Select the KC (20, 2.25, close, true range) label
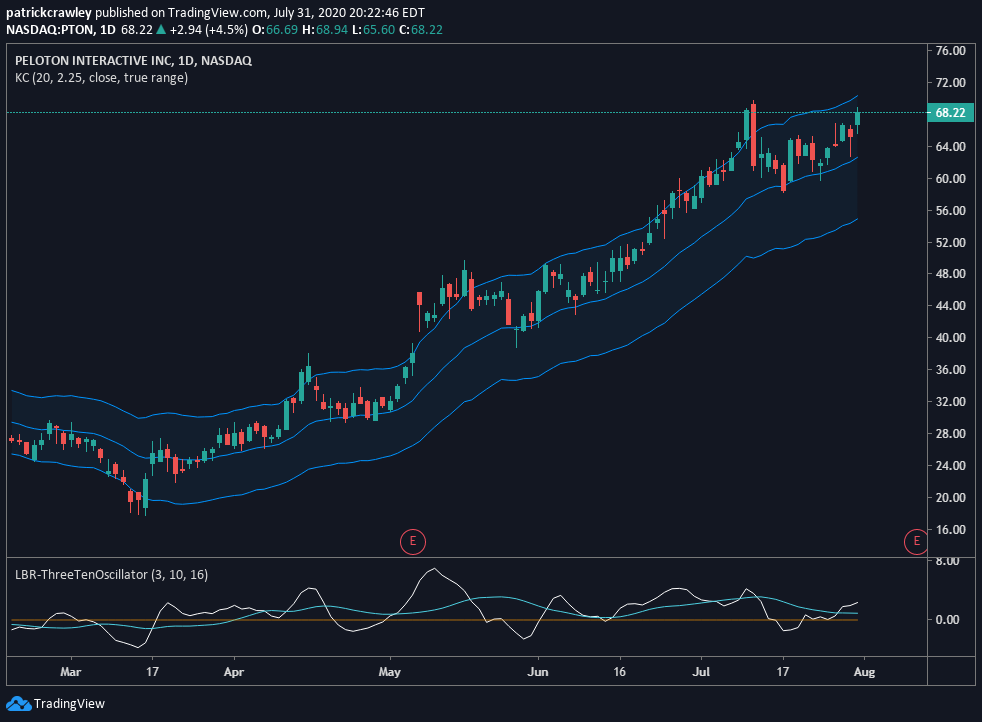982x722 pixels. tap(101, 78)
